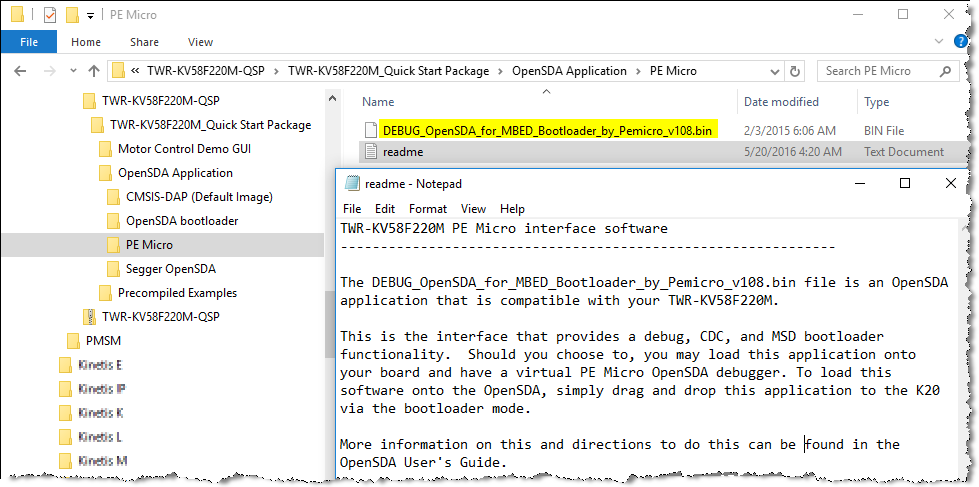Select DEBUG_OpenSDA_for_MBED_Bootloader_by_Pemicro_v108.bin file
The height and width of the screenshot is (487, 979).
(x=548, y=130)
